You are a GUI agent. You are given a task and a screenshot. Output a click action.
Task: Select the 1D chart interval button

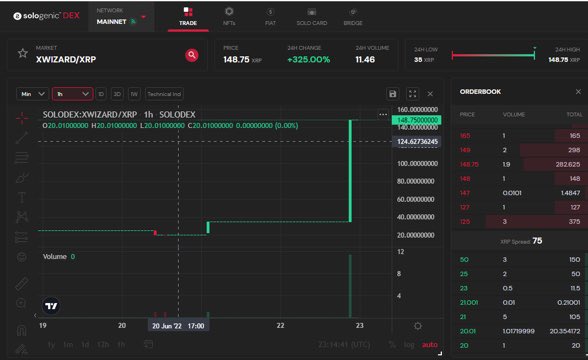[x=101, y=94]
